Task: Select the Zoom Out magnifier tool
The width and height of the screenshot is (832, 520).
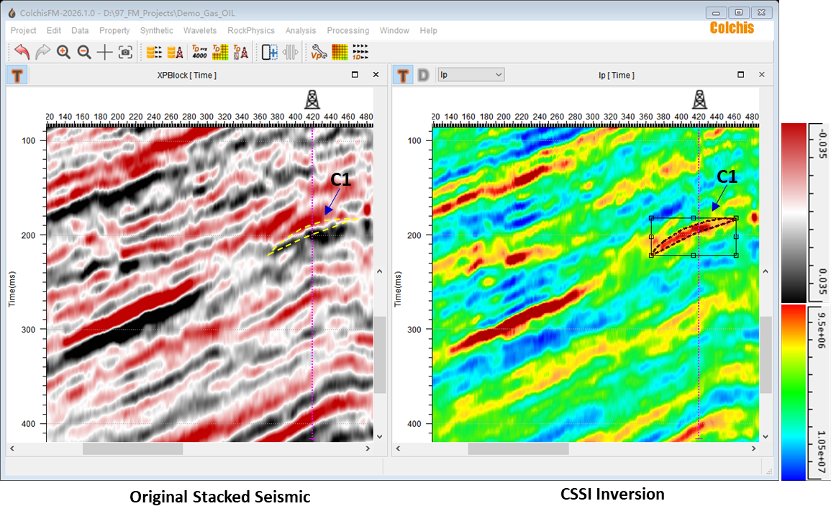Action: (84, 52)
